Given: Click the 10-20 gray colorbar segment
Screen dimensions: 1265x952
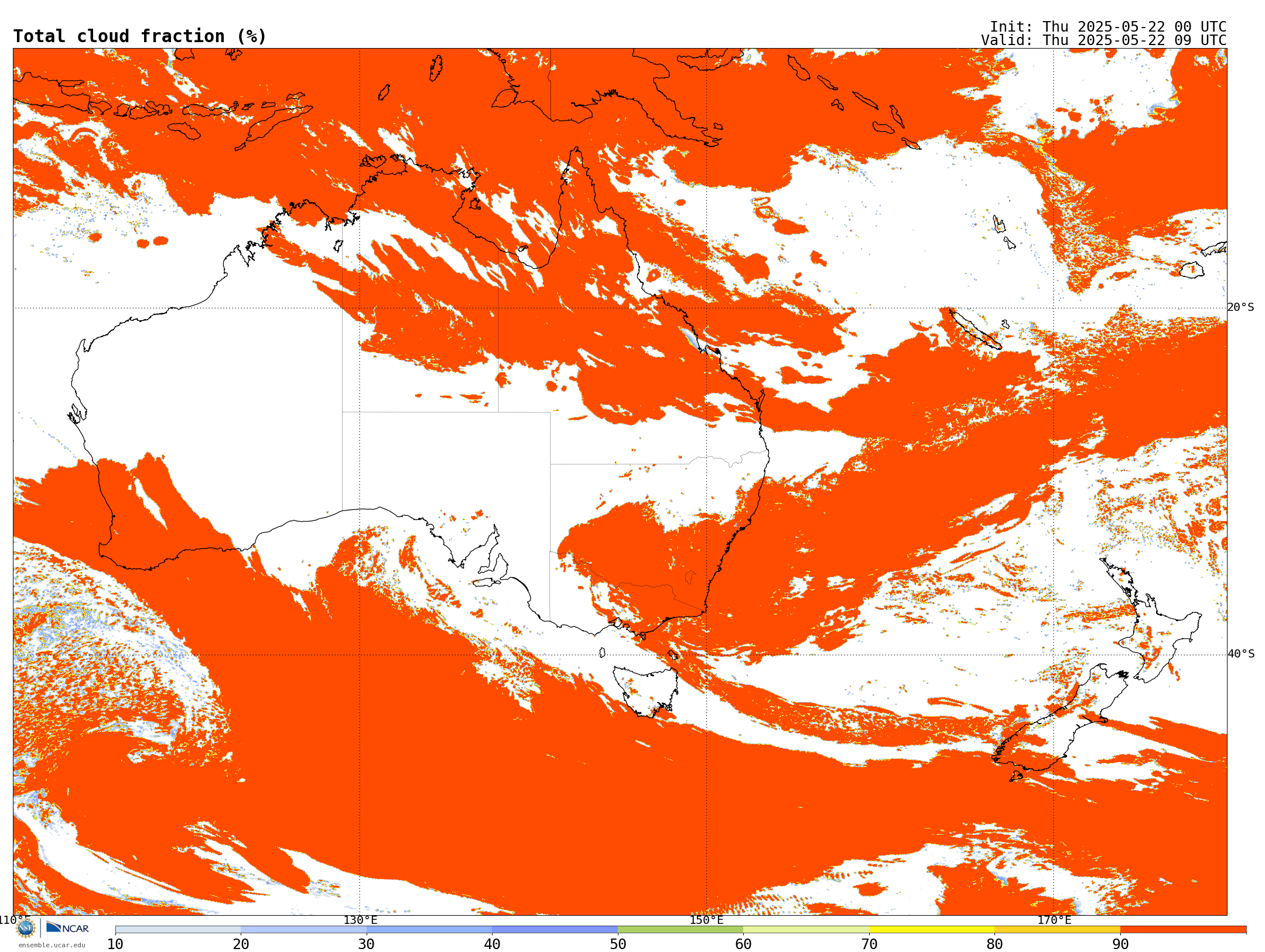Looking at the screenshot, I should [178, 930].
